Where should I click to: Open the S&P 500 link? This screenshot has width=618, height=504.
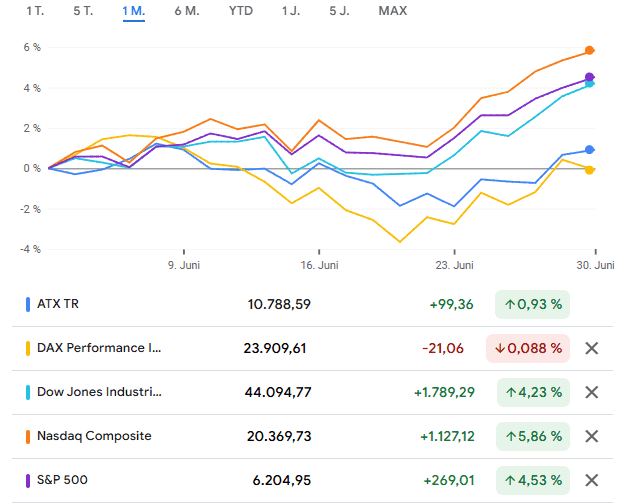point(62,480)
